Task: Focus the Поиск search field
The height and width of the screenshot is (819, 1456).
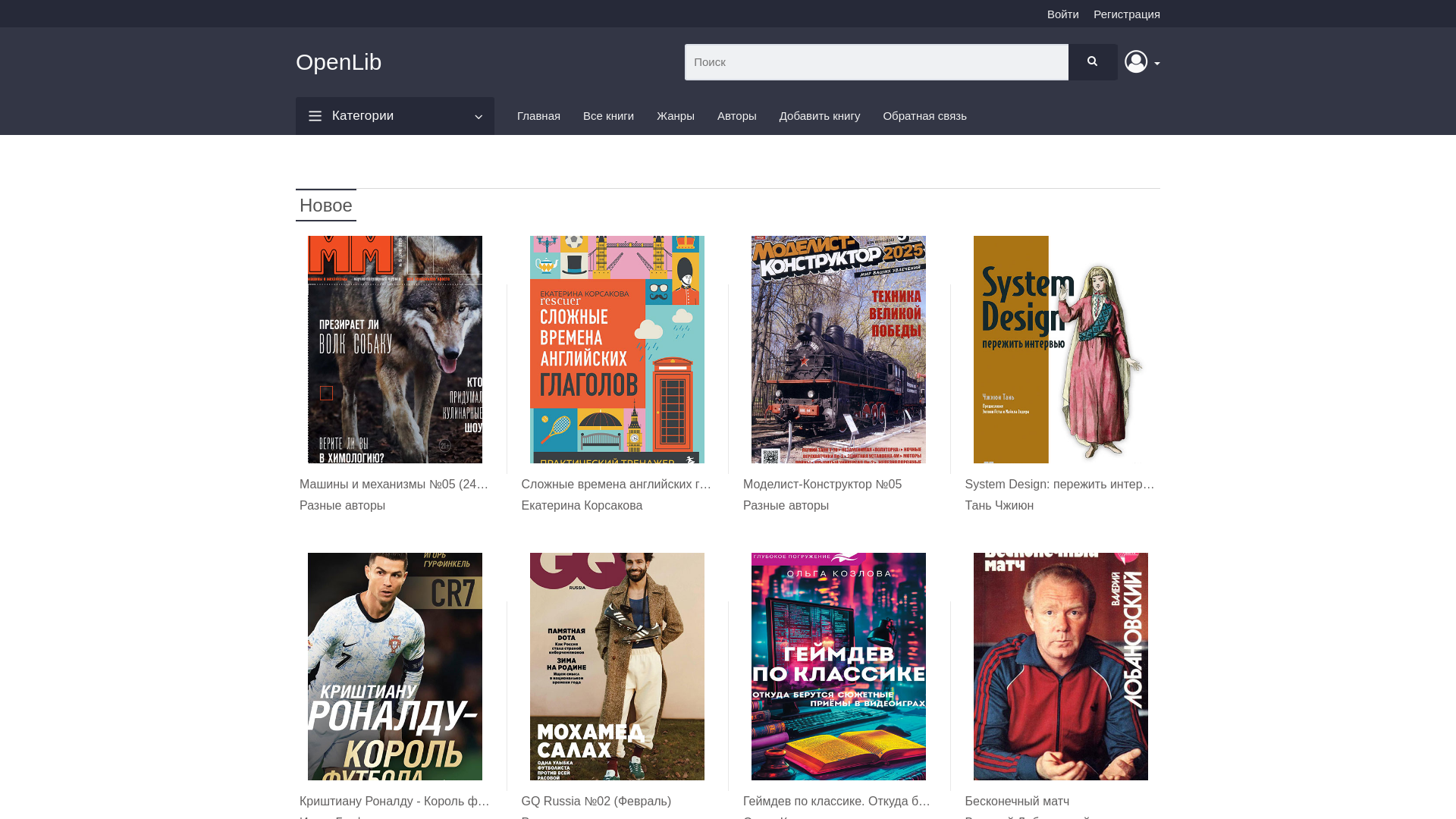Action: [x=877, y=62]
